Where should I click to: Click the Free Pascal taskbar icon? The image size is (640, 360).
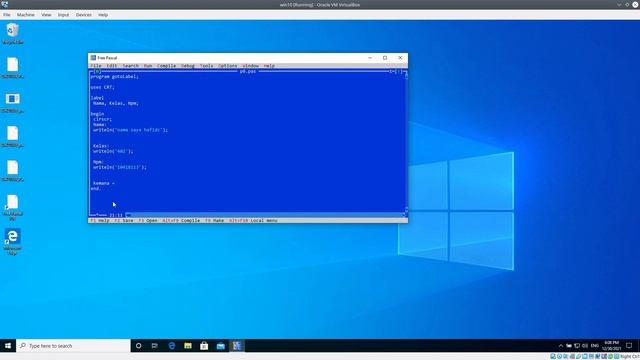click(x=237, y=346)
